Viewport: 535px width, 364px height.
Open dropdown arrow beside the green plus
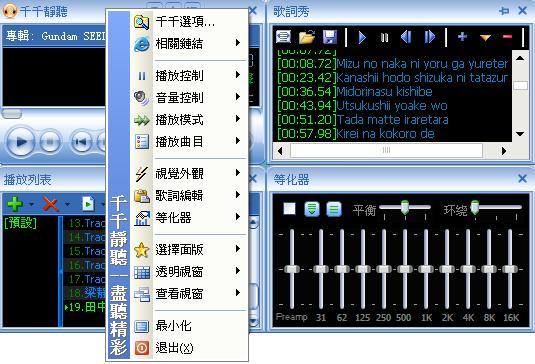pyautogui.click(x=32, y=205)
